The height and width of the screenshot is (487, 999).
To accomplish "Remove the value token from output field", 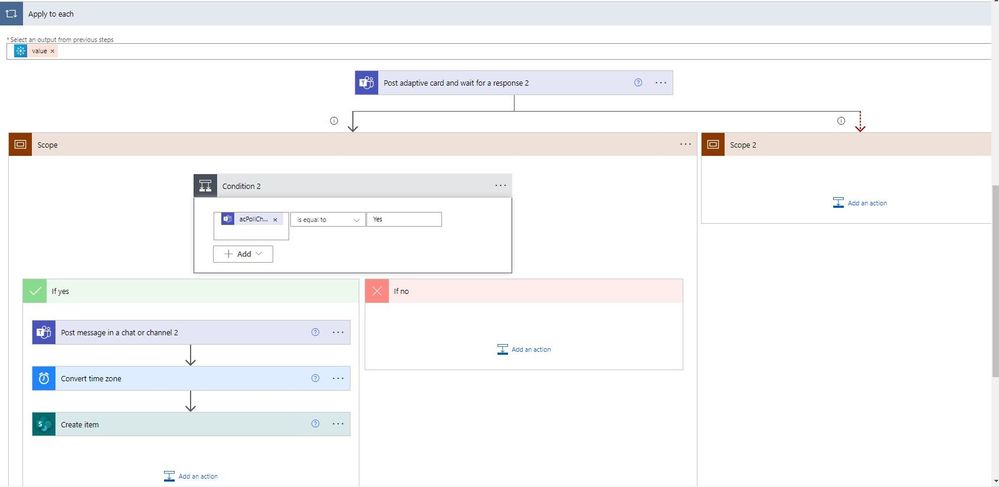I will 52,51.
